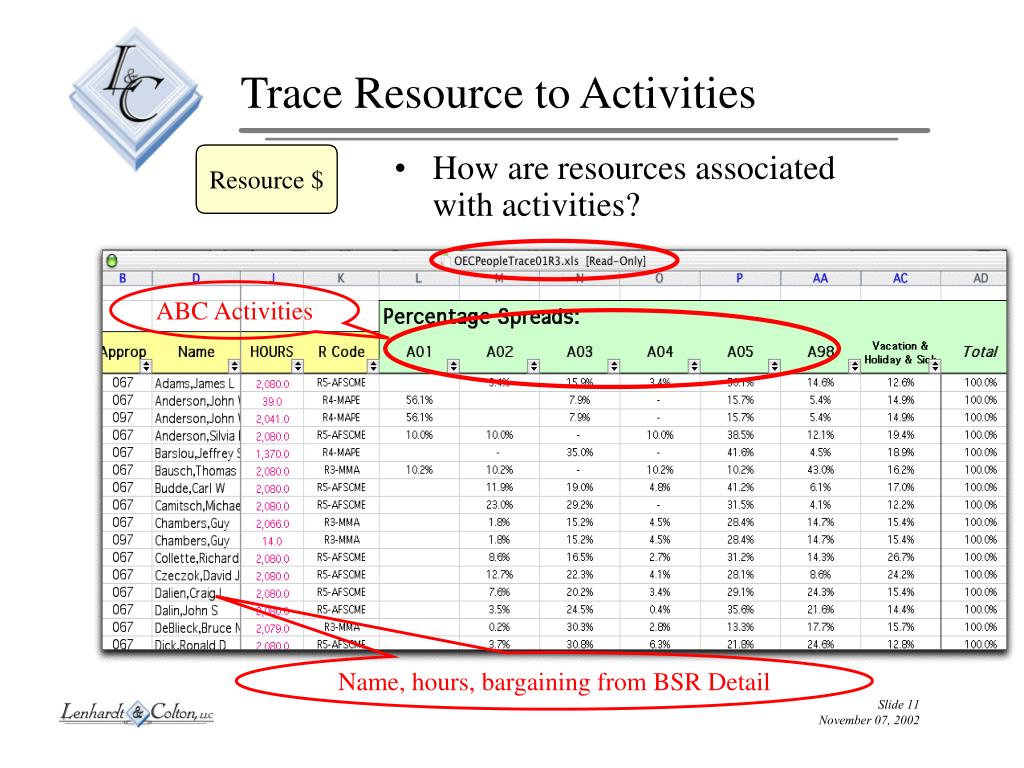The width and height of the screenshot is (1024, 768).
Task: Click the 30.3% cell in DeBlieck row
Action: point(579,628)
